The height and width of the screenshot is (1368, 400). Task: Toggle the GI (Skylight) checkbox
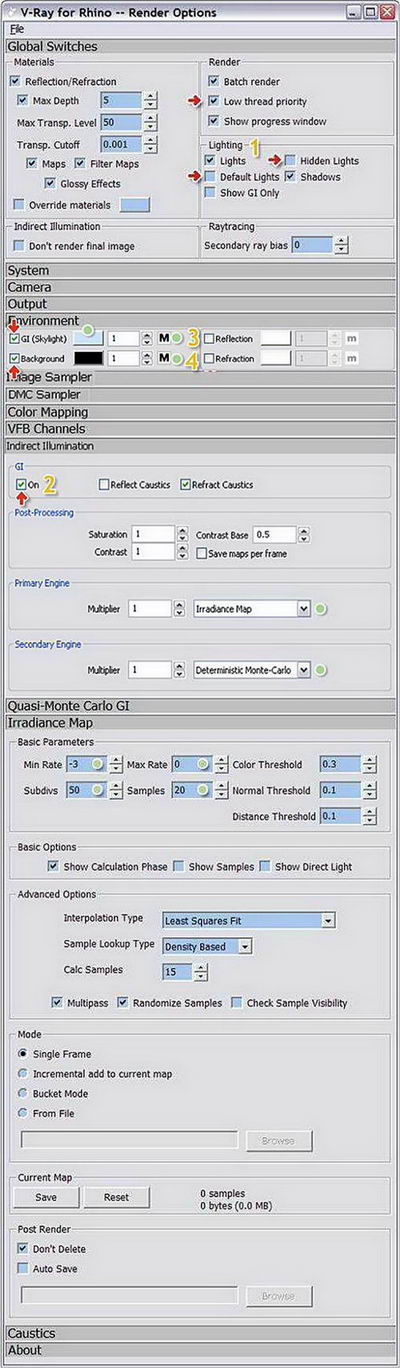(x=13, y=338)
